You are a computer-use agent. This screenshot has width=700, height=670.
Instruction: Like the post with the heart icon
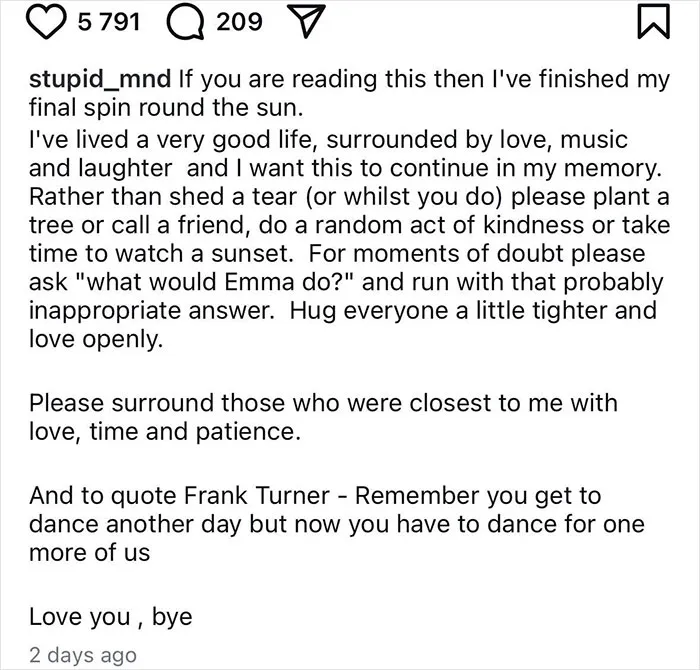pyautogui.click(x=46, y=21)
